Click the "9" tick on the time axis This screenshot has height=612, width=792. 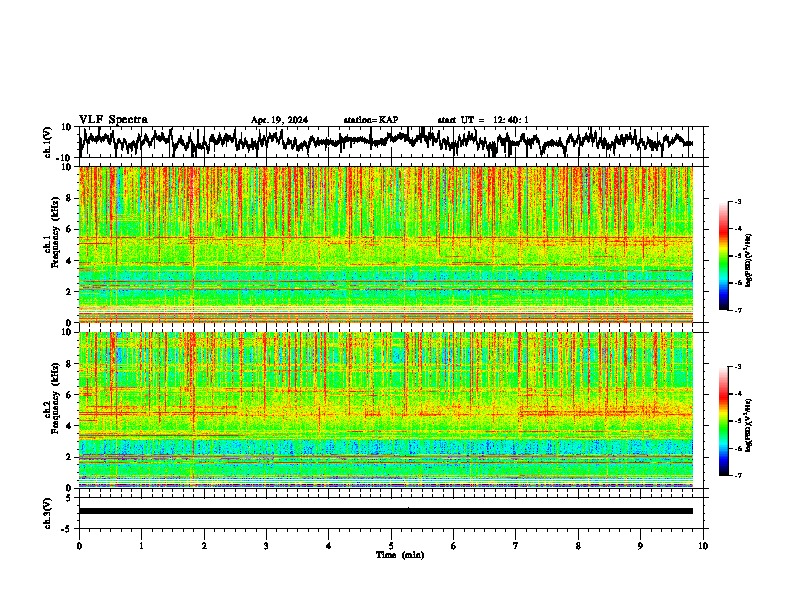640,546
